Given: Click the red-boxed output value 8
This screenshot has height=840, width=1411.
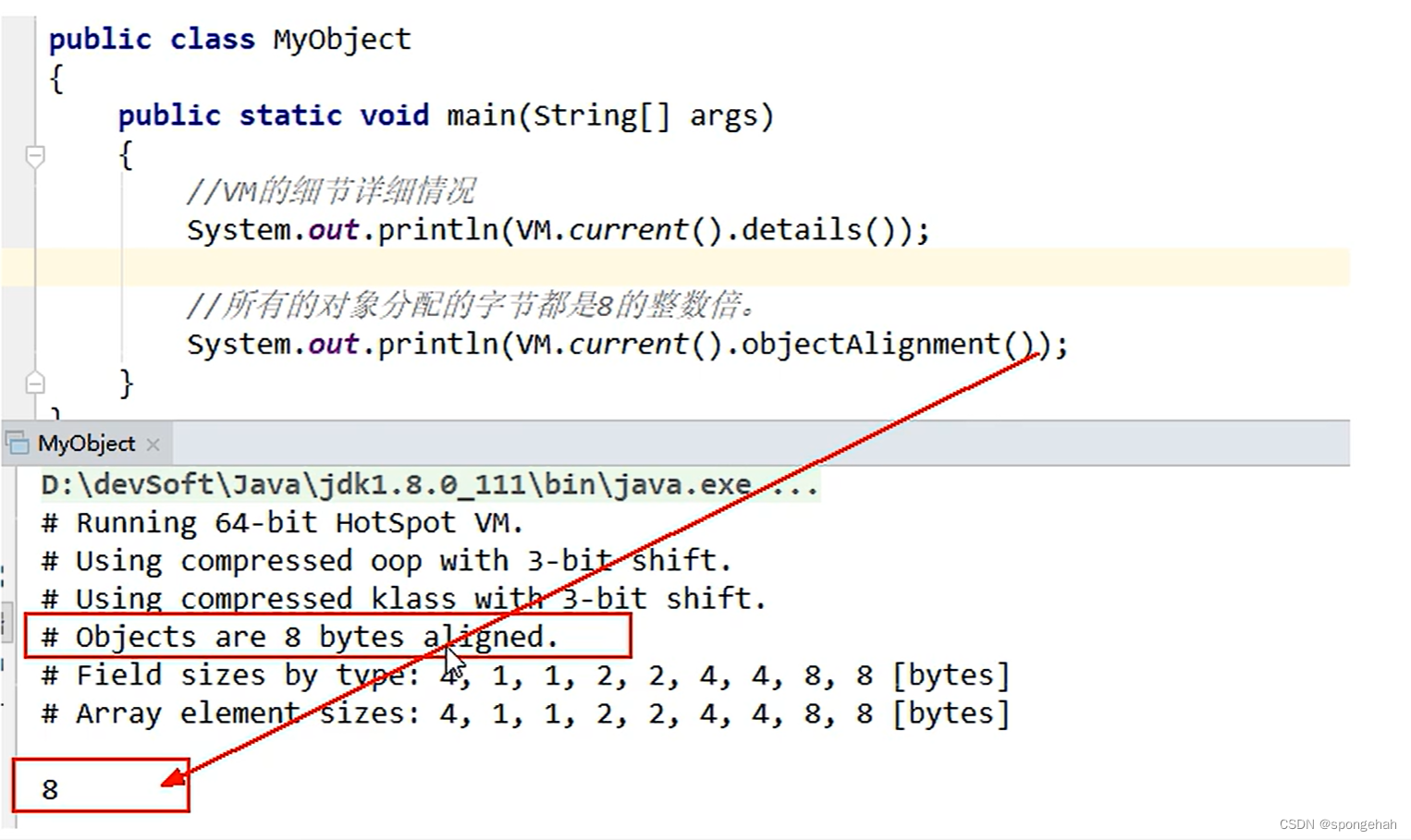Looking at the screenshot, I should 48,787.
